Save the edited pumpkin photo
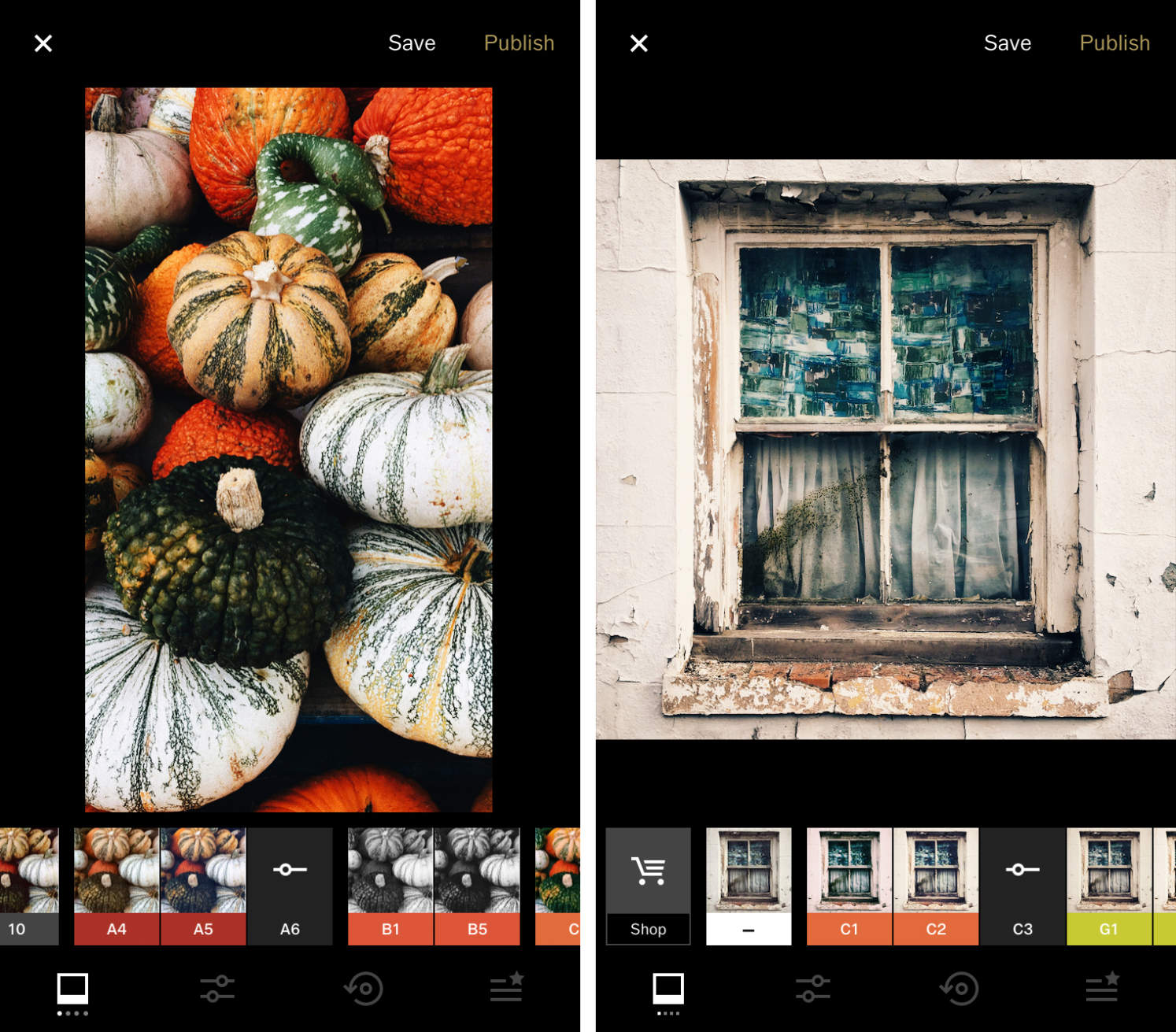 click(412, 43)
